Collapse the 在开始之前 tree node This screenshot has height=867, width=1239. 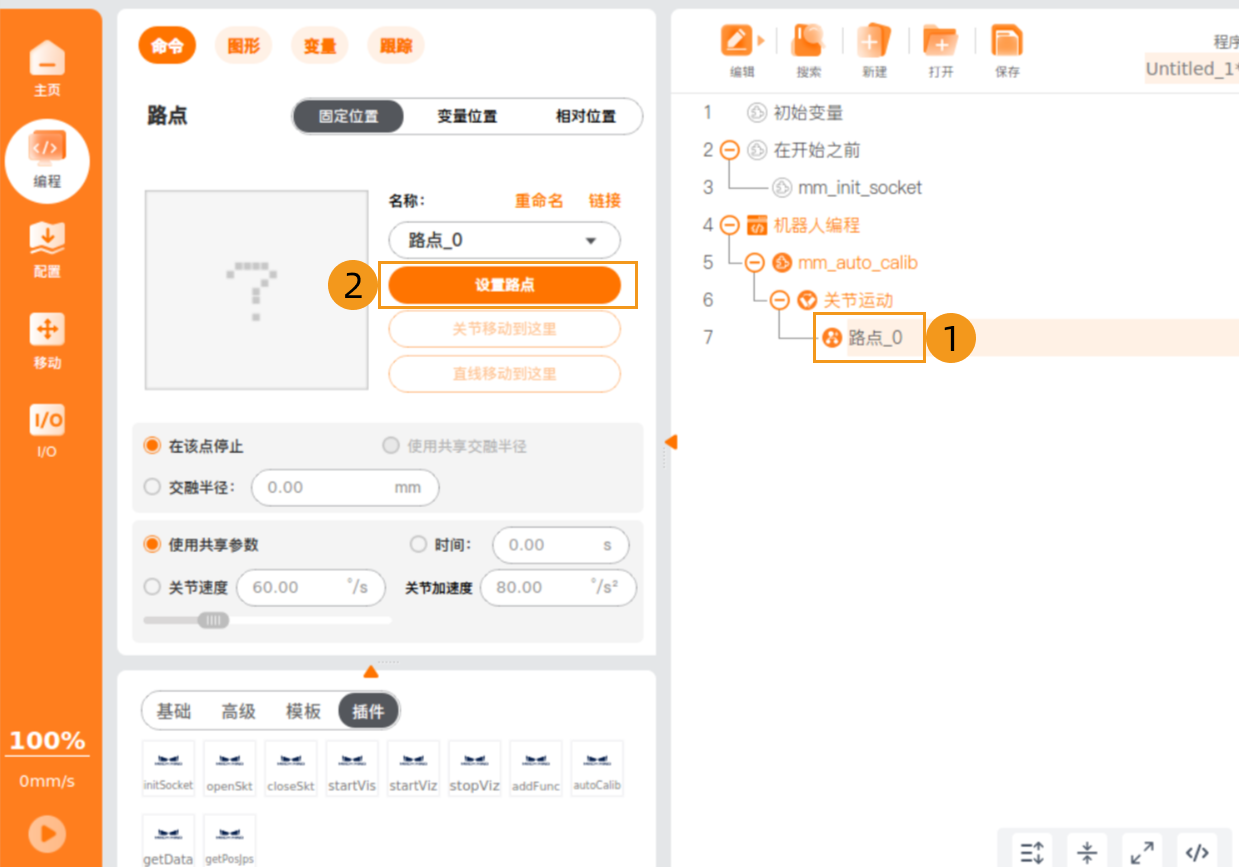730,150
